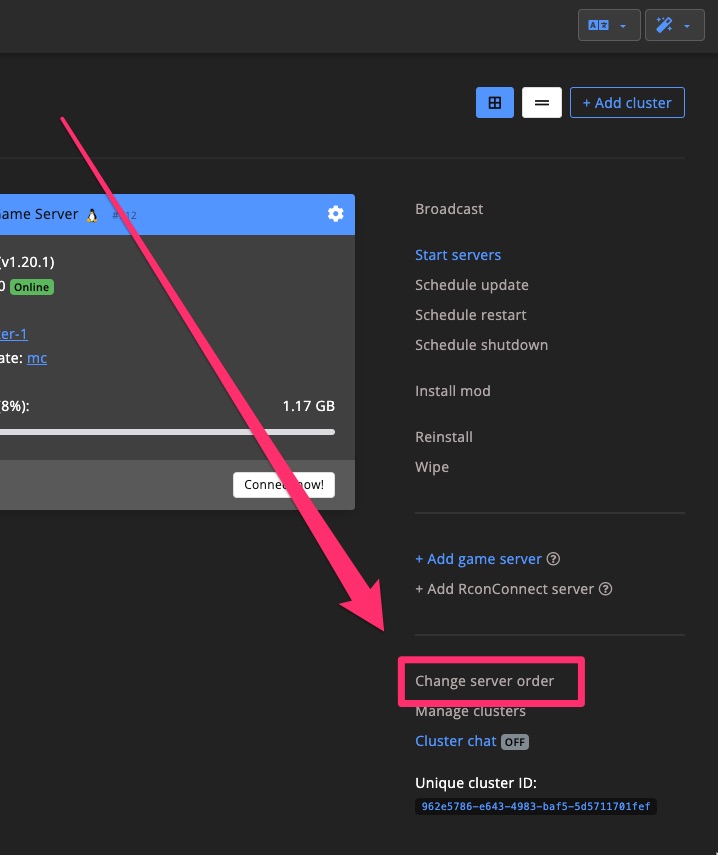
Task: Click the Start servers link
Action: (458, 255)
